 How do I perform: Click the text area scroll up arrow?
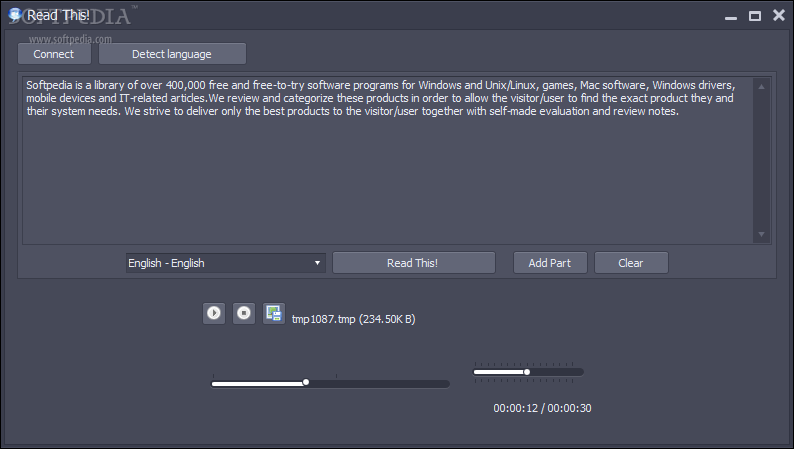(761, 87)
